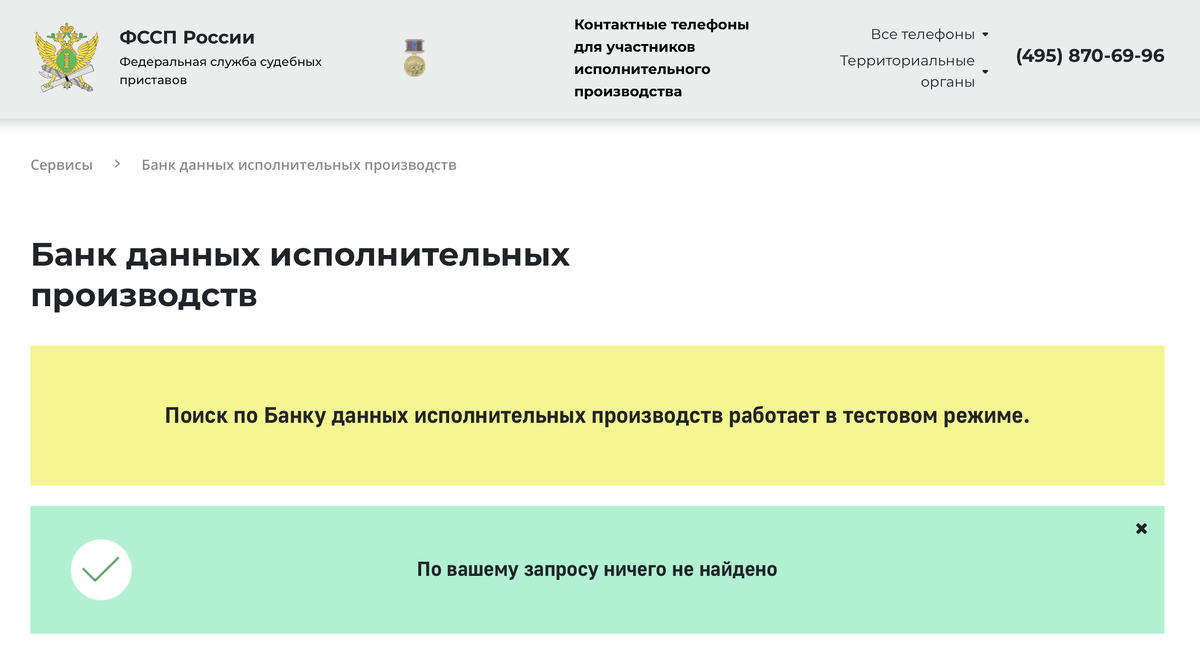Open the Сервисы breadcrumb menu item
This screenshot has width=1200, height=658.
(x=63, y=164)
